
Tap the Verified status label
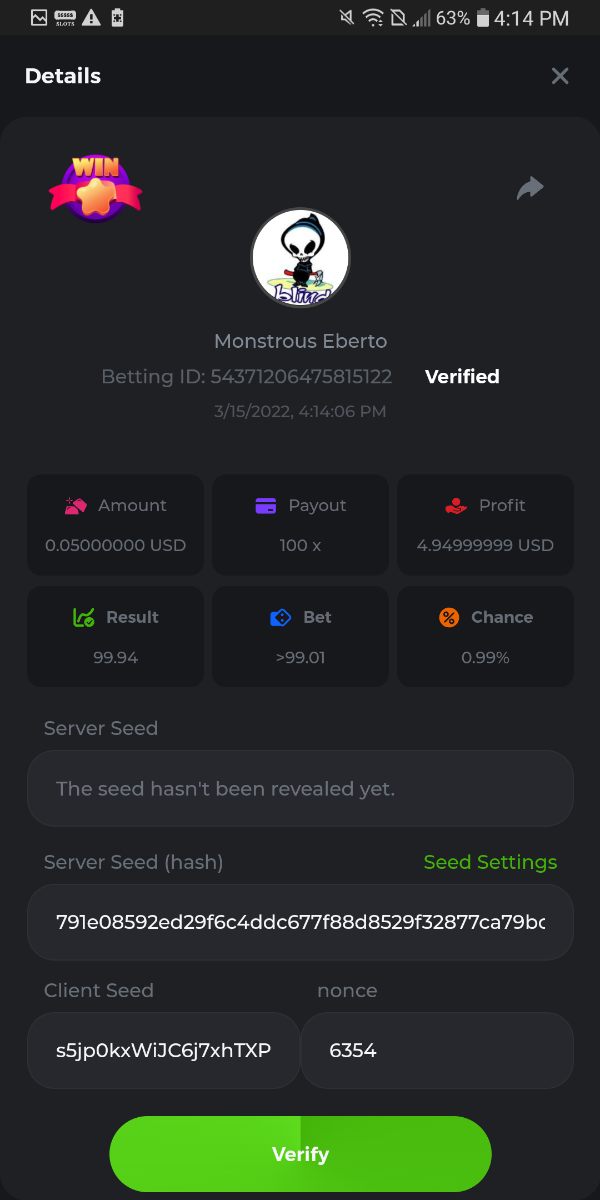(x=462, y=377)
